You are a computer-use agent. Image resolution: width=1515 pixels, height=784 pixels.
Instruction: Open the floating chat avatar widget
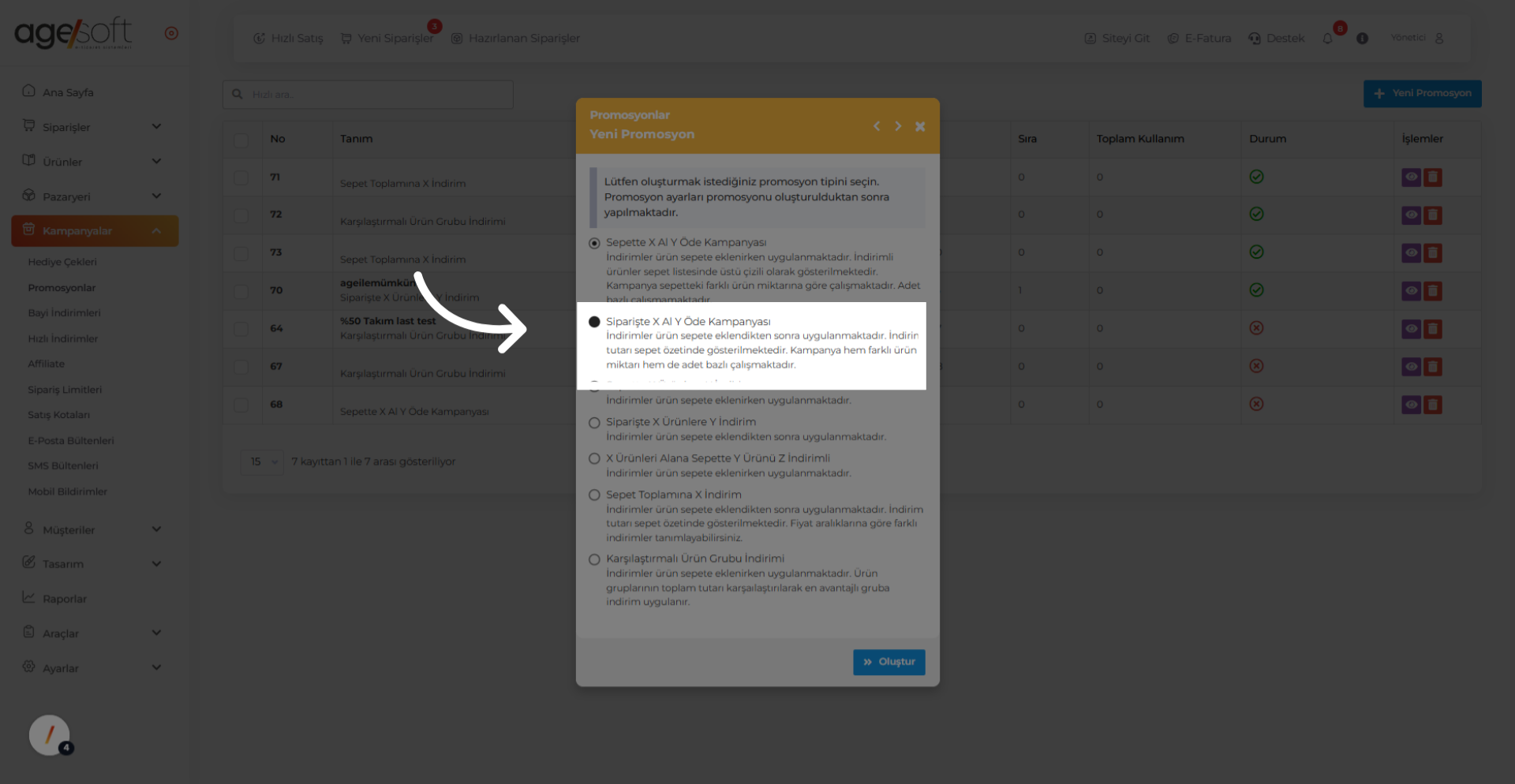pos(50,735)
